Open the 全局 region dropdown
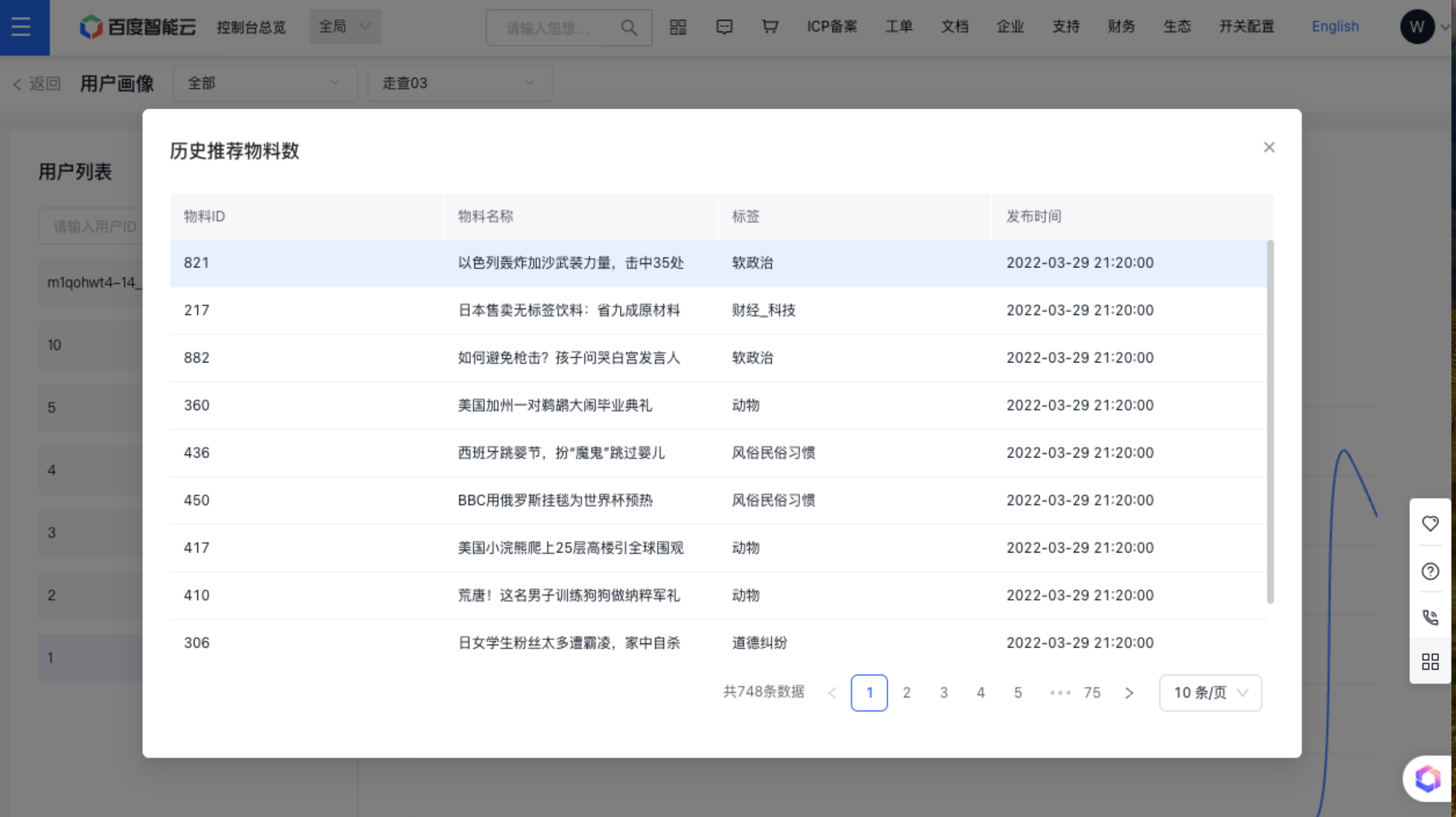Screen dimensions: 1456x817 (345, 27)
